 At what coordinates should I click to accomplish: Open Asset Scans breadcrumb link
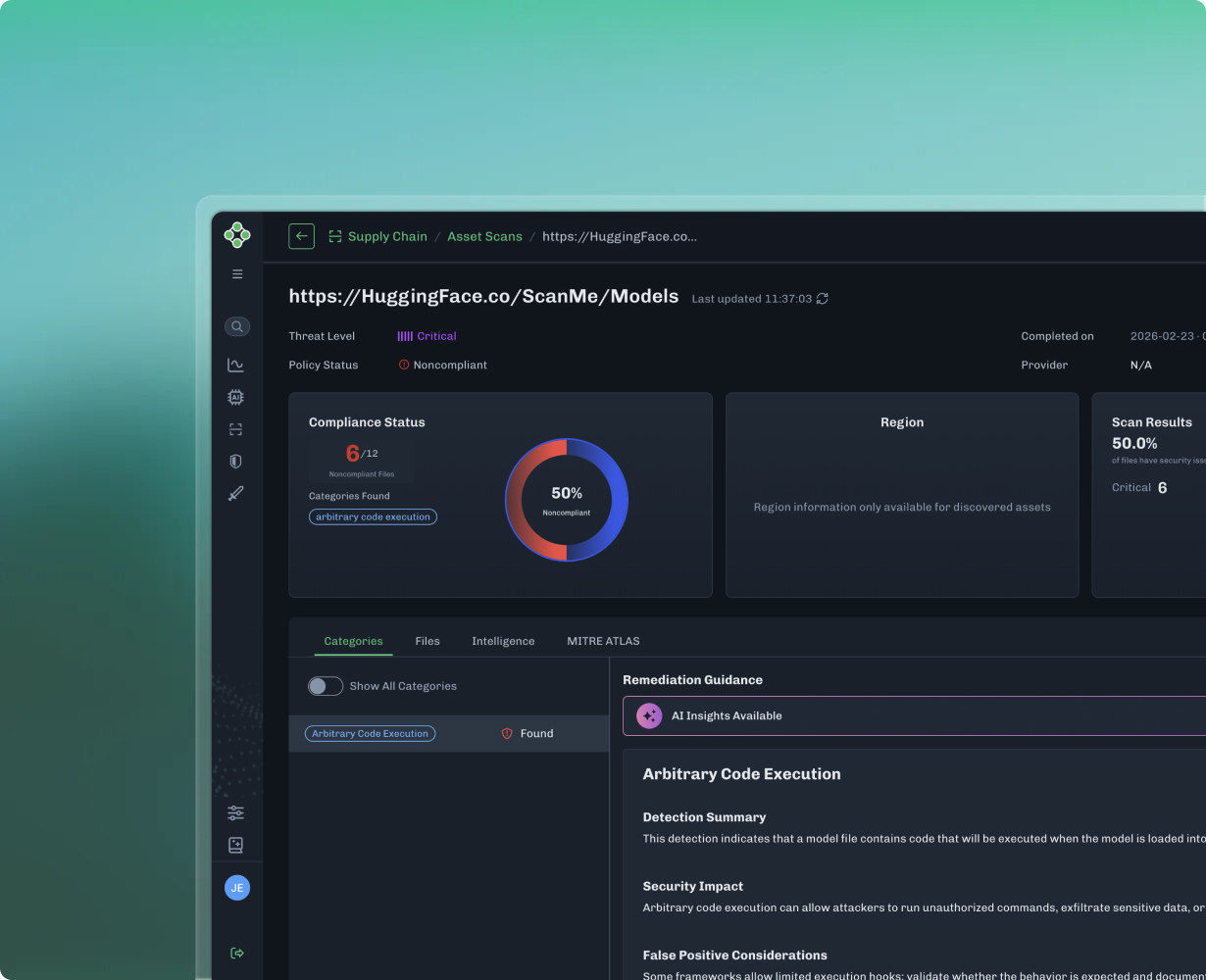pyautogui.click(x=484, y=236)
